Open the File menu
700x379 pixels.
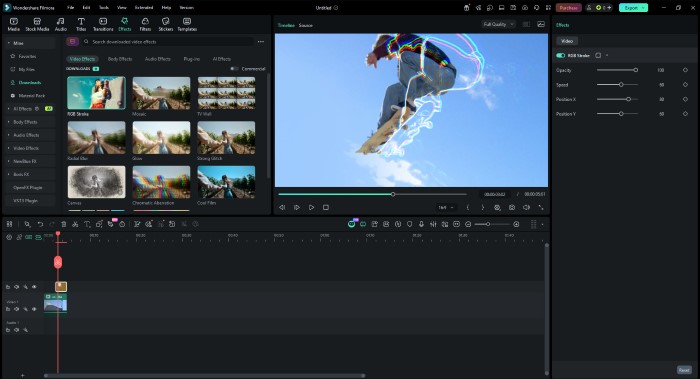coord(71,8)
